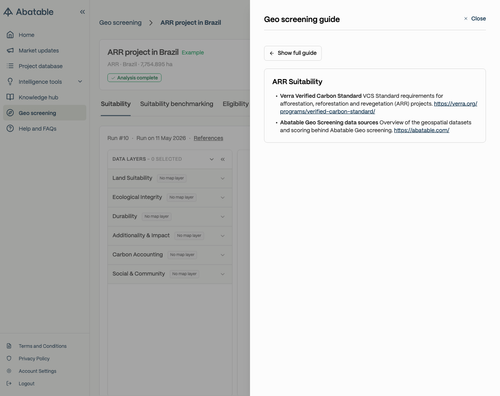Collapse the sidebar with double-chevron icon
Viewport: 500px width, 396px height.
click(x=82, y=12)
